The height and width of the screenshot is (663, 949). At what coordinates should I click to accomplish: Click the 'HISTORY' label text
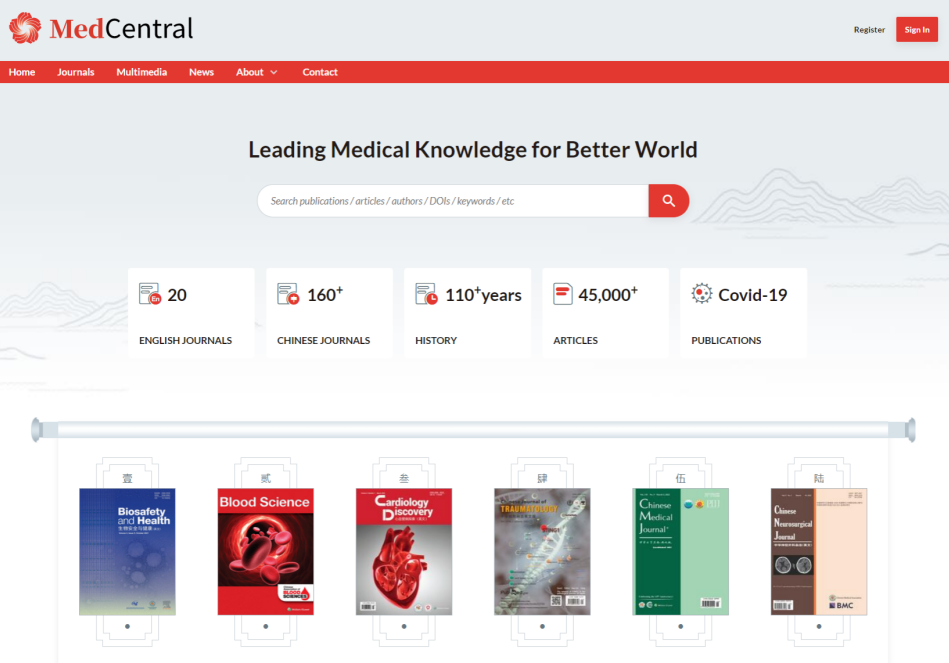(x=436, y=340)
